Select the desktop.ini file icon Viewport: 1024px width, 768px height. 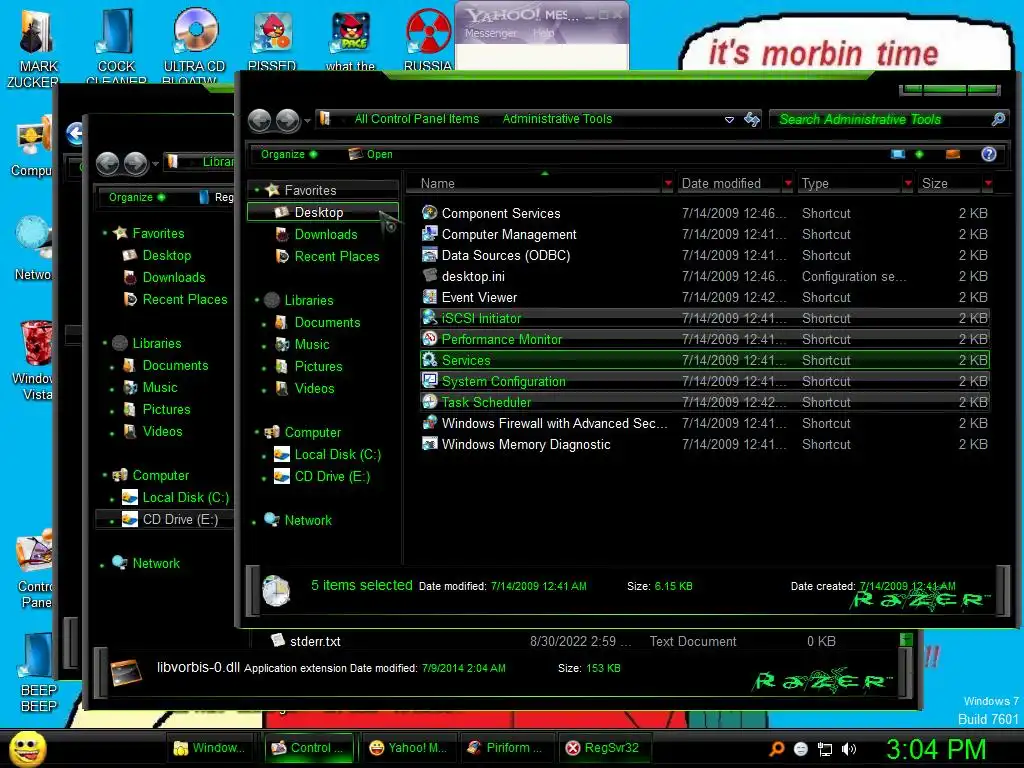pos(429,276)
